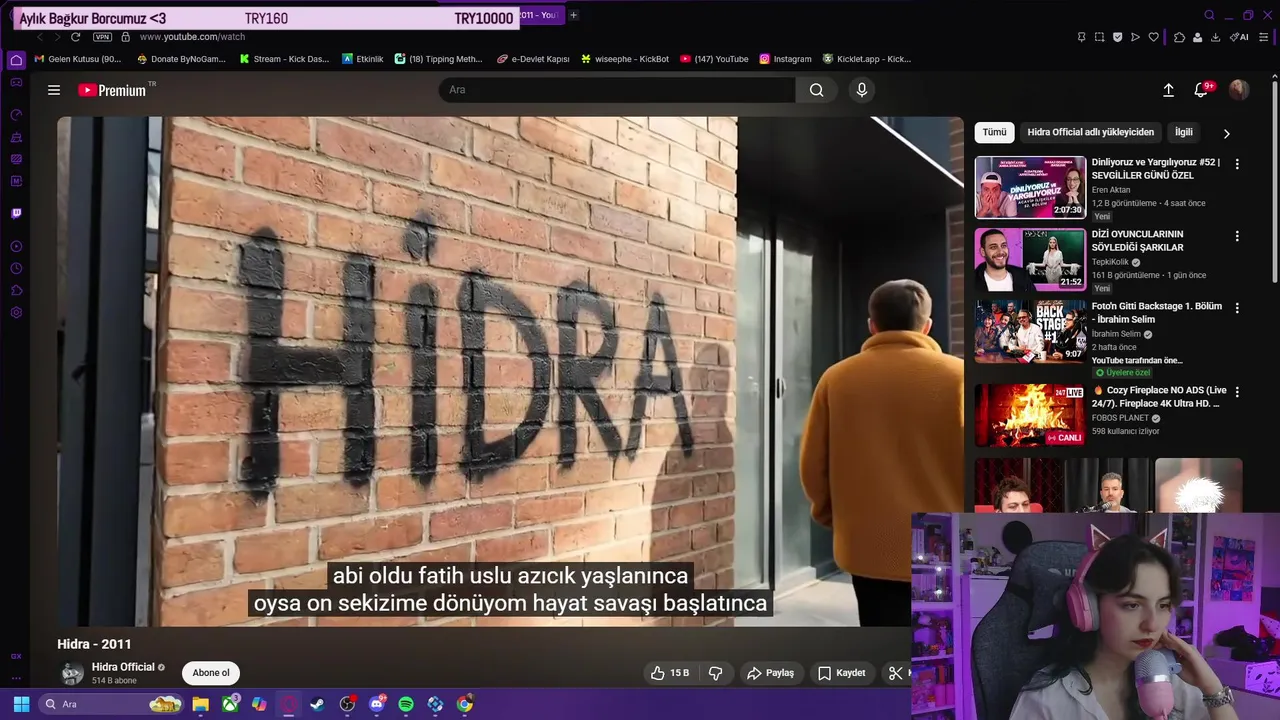Image resolution: width=1280 pixels, height=720 pixels.
Task: Open the Xbox app on taskbar
Action: (x=230, y=704)
